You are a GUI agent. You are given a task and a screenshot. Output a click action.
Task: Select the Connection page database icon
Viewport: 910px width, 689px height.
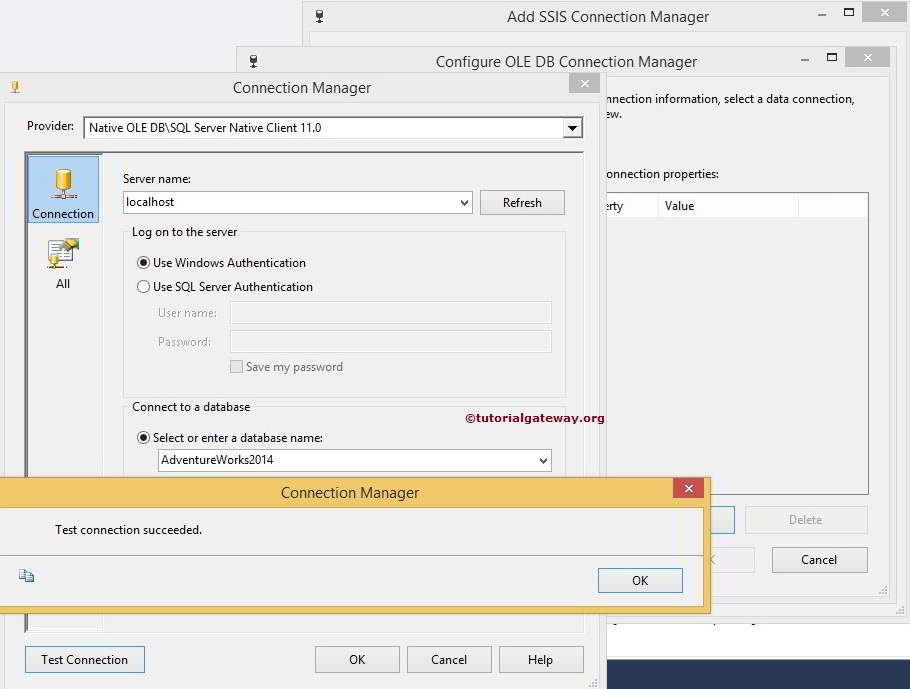(62, 183)
